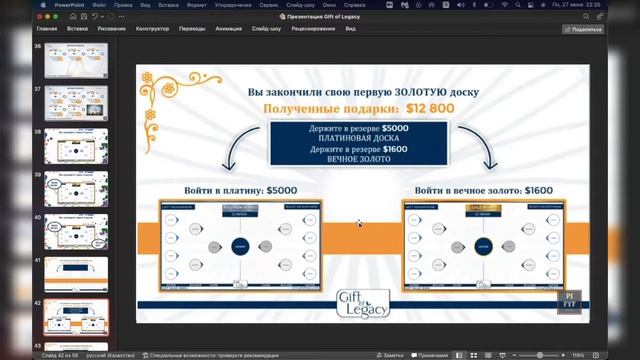Click the Войти в вечное золото: $1600 heading
Image resolution: width=640 pixels, height=360 pixels.
point(484,191)
